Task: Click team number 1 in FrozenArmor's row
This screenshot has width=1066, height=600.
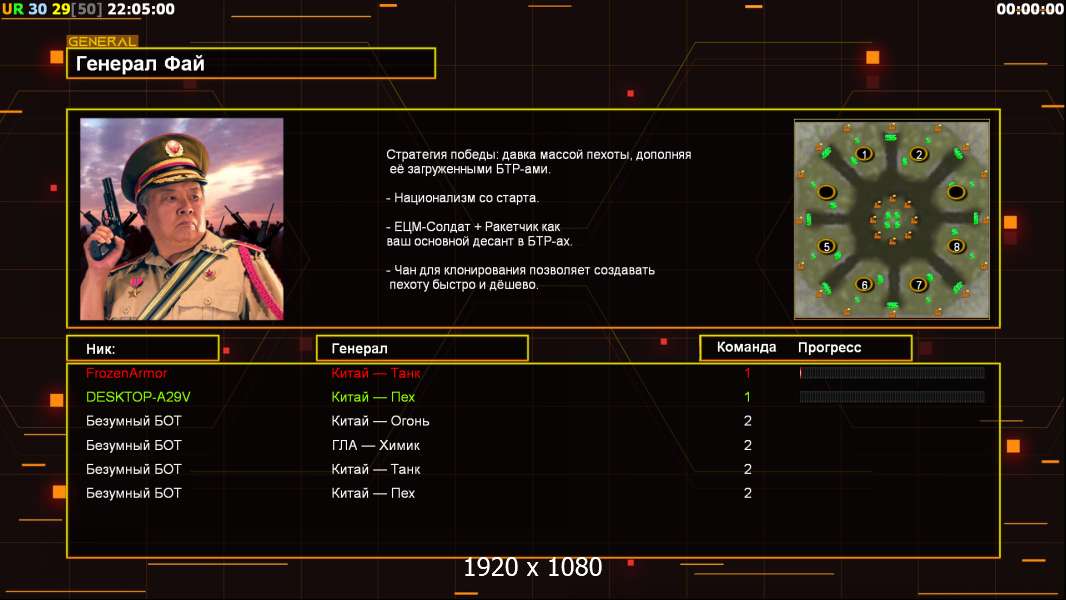Action: point(747,373)
